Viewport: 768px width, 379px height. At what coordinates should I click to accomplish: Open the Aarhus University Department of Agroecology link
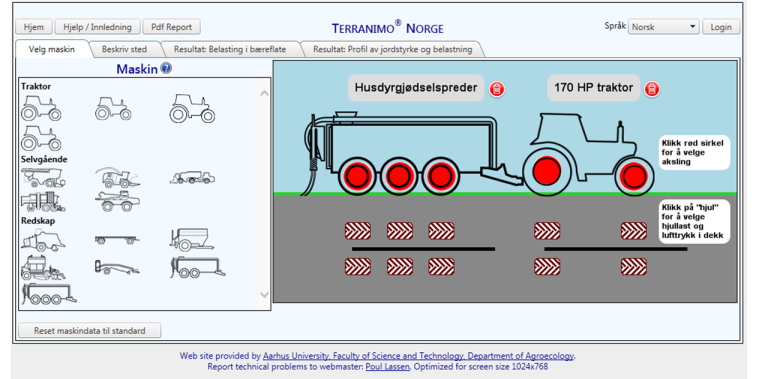[x=418, y=356]
